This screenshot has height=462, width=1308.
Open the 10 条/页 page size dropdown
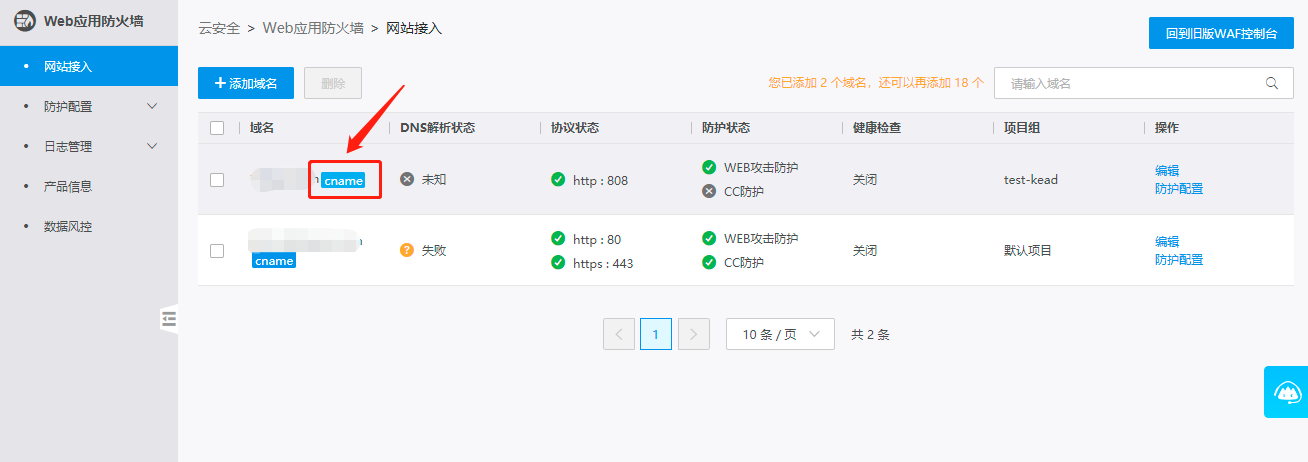click(780, 334)
